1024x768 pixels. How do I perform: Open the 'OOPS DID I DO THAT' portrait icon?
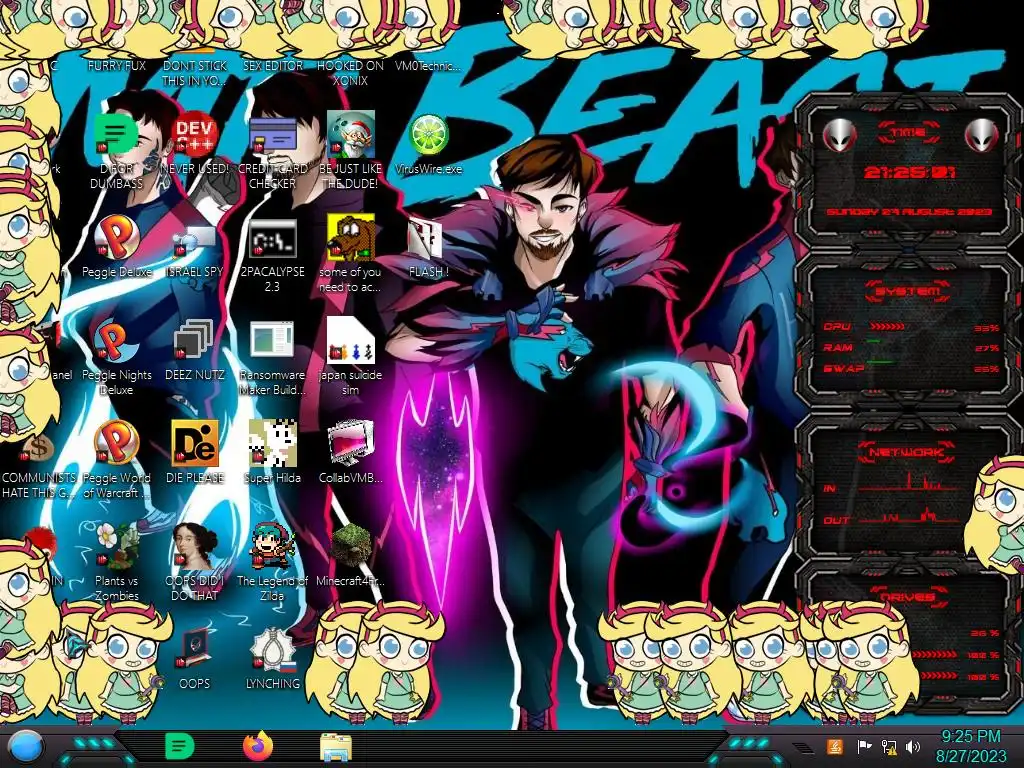coord(194,547)
